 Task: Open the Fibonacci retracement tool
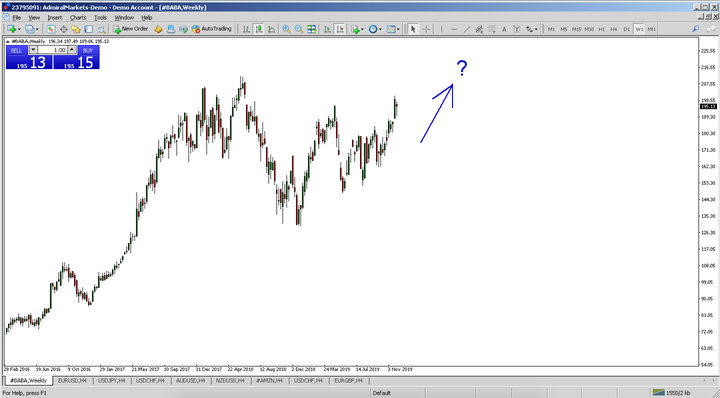[x=491, y=29]
